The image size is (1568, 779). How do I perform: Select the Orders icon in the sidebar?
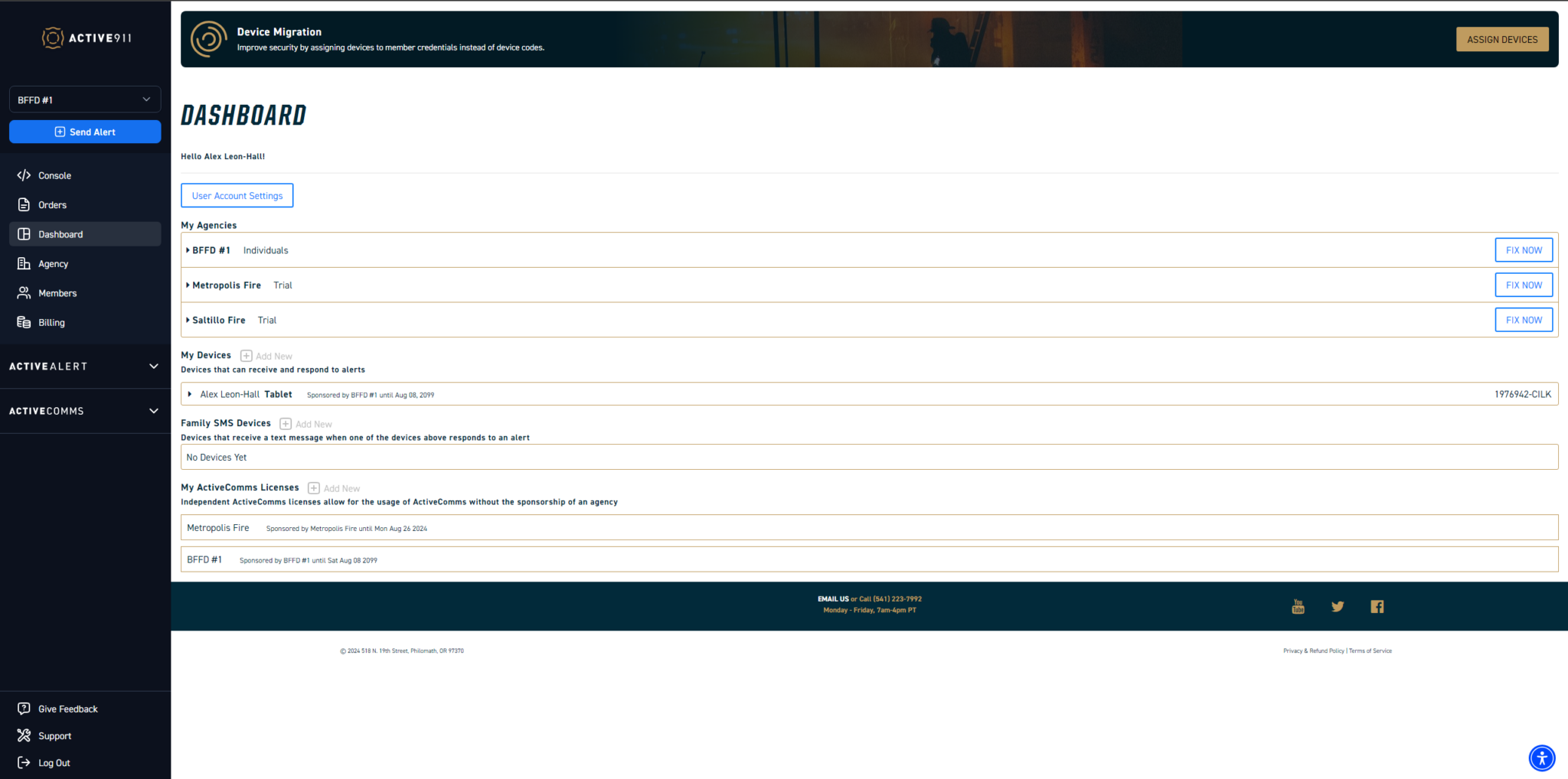coord(24,204)
